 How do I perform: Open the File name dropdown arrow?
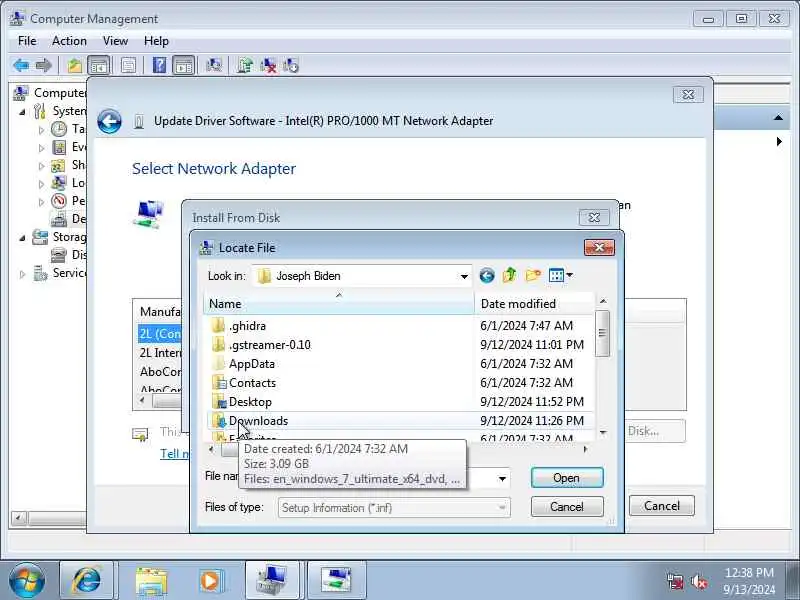pyautogui.click(x=502, y=479)
